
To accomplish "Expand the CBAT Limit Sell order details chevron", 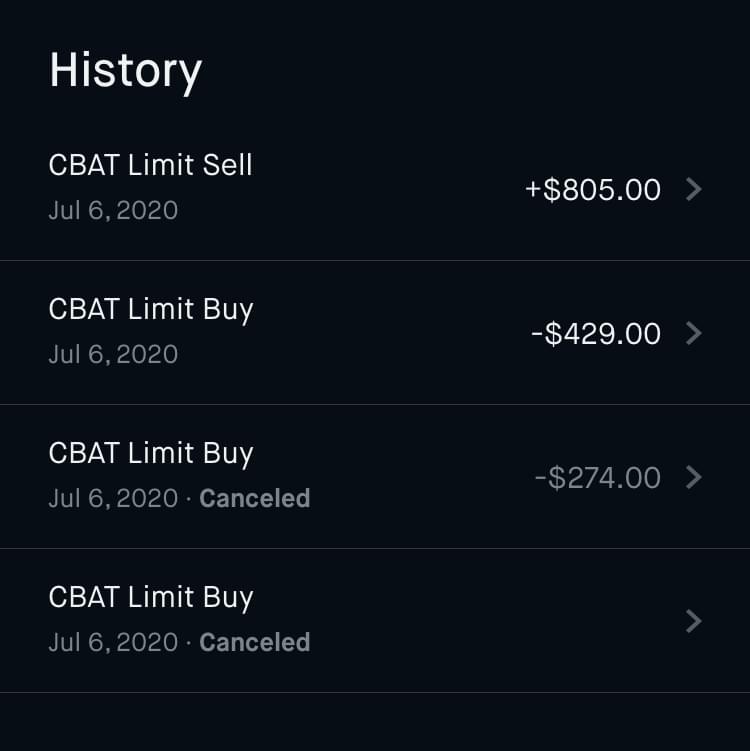I will [694, 189].
